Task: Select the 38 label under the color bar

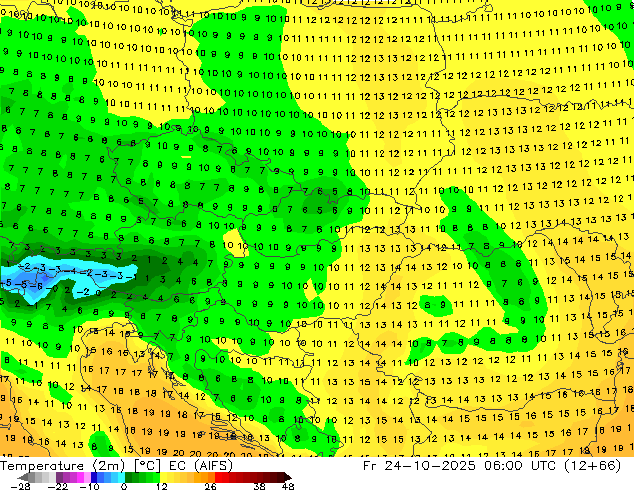Action: point(260,486)
